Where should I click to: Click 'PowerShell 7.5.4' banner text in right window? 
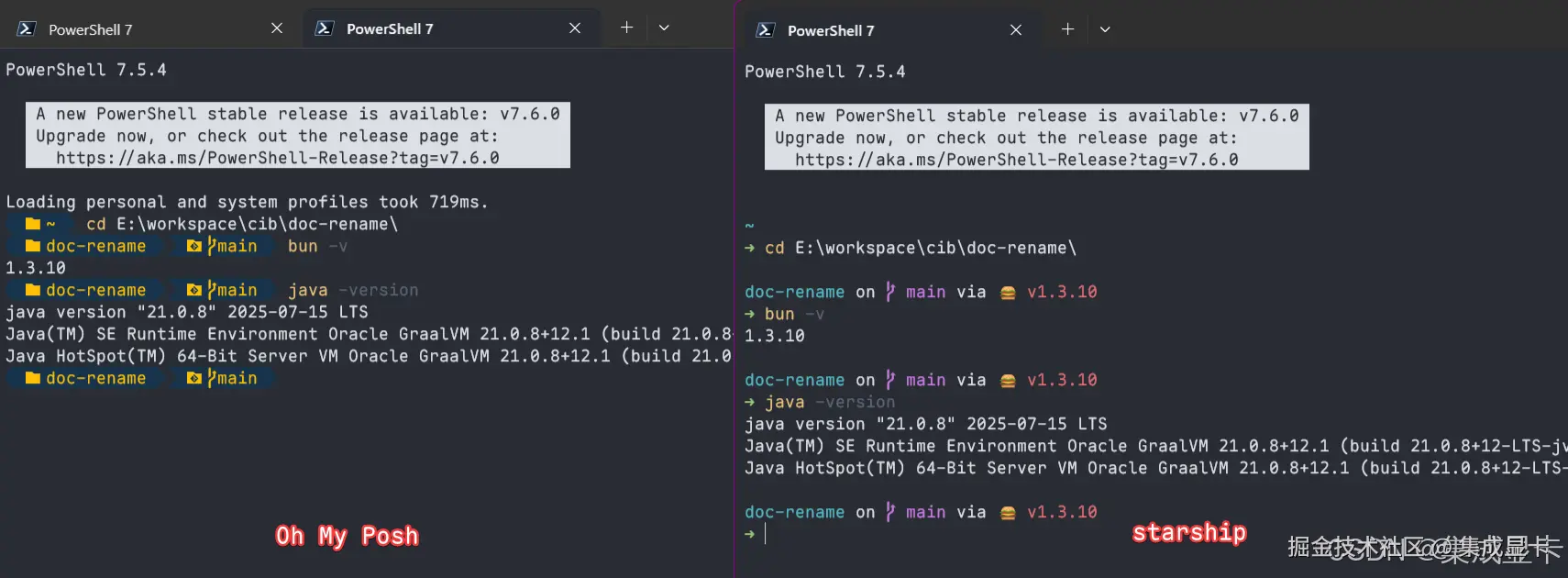pos(825,72)
